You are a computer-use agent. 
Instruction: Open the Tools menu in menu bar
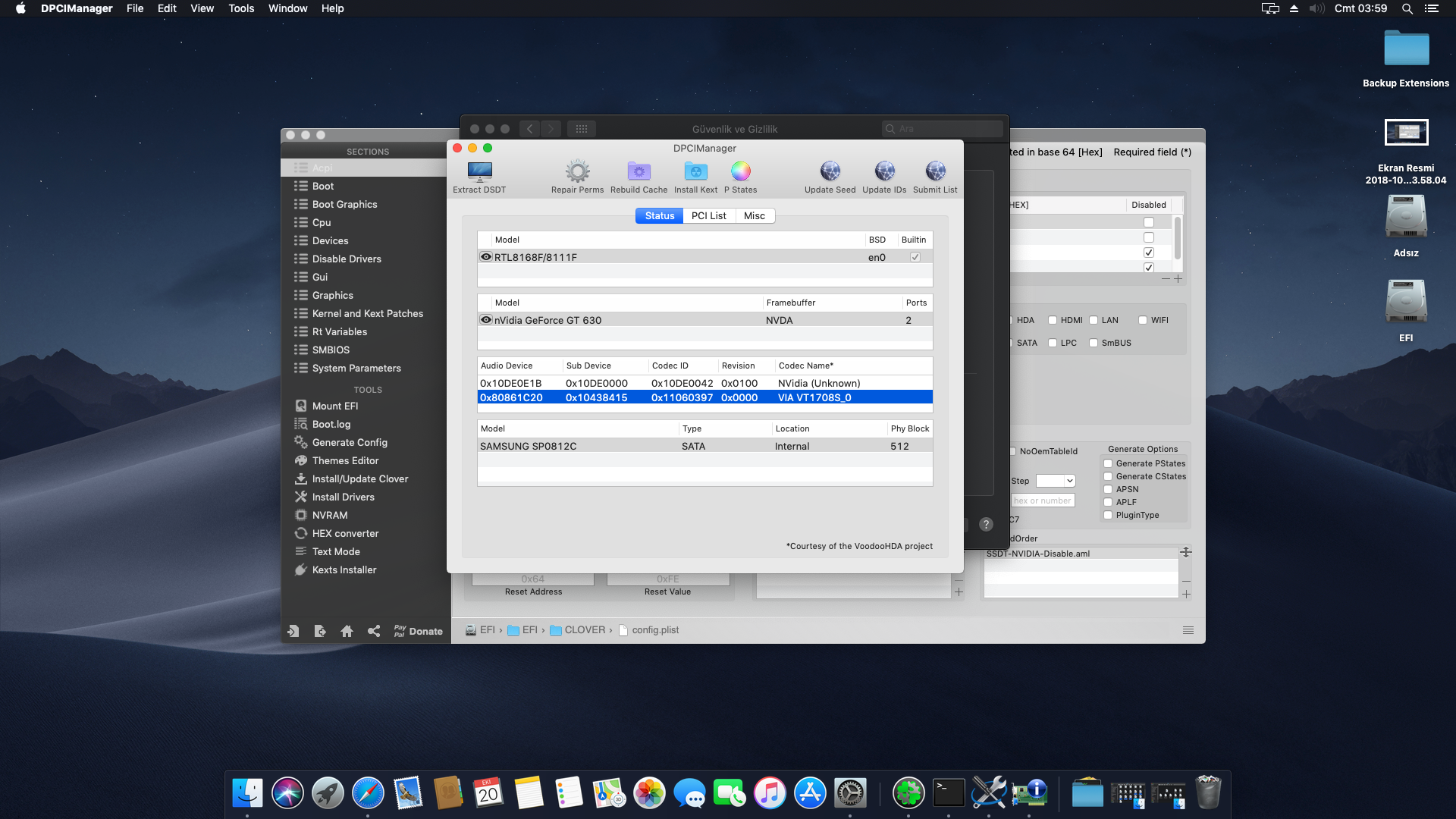click(241, 8)
